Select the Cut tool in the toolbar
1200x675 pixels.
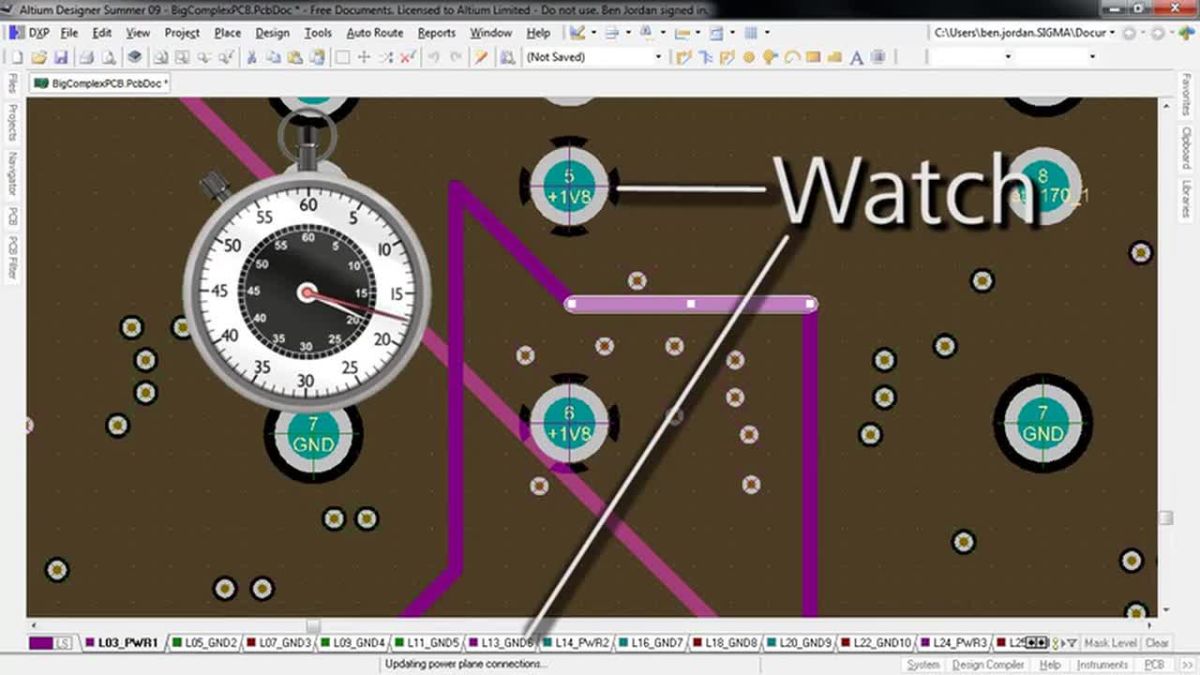(x=251, y=57)
